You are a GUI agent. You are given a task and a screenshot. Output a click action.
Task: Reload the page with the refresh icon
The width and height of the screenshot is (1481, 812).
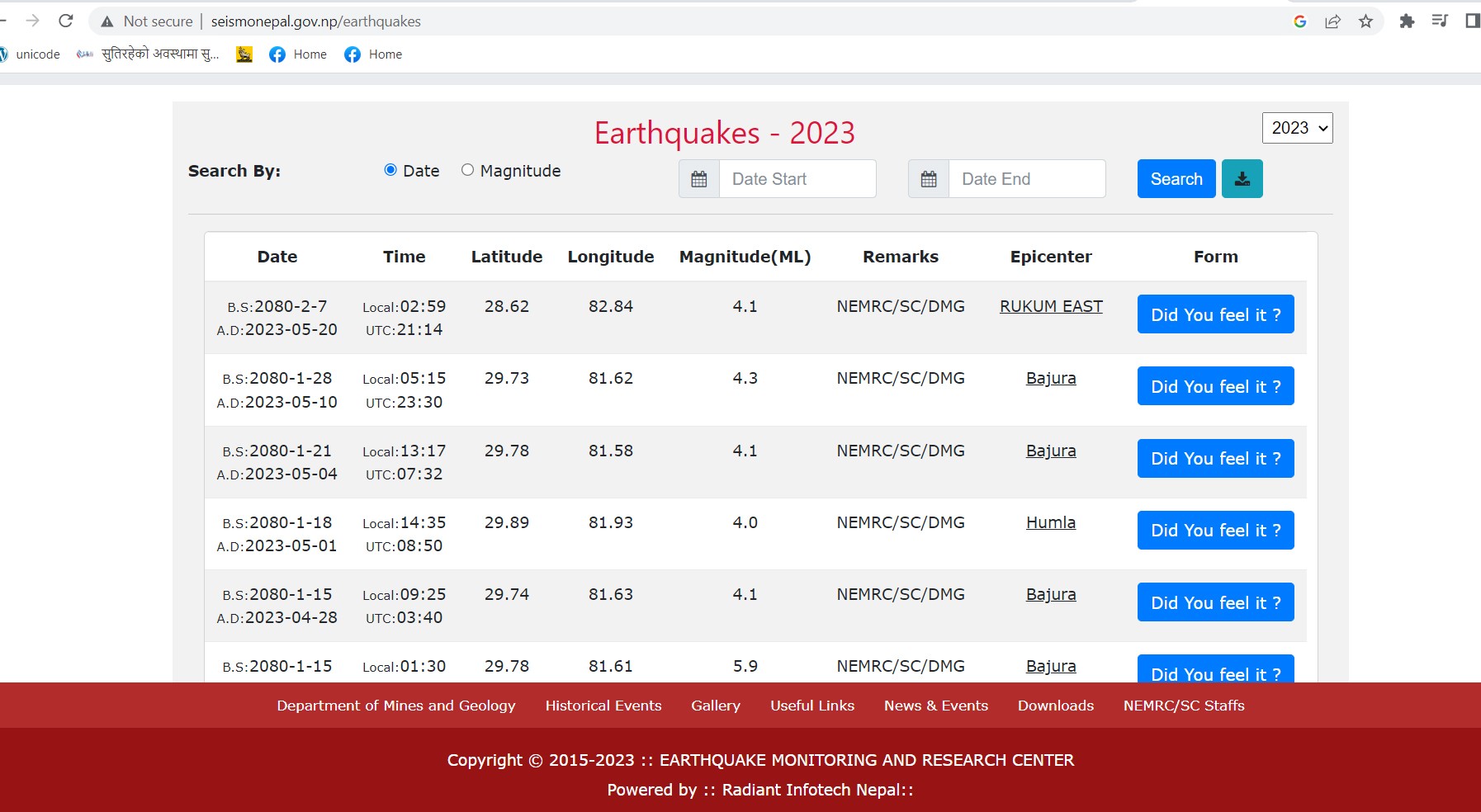[x=66, y=21]
